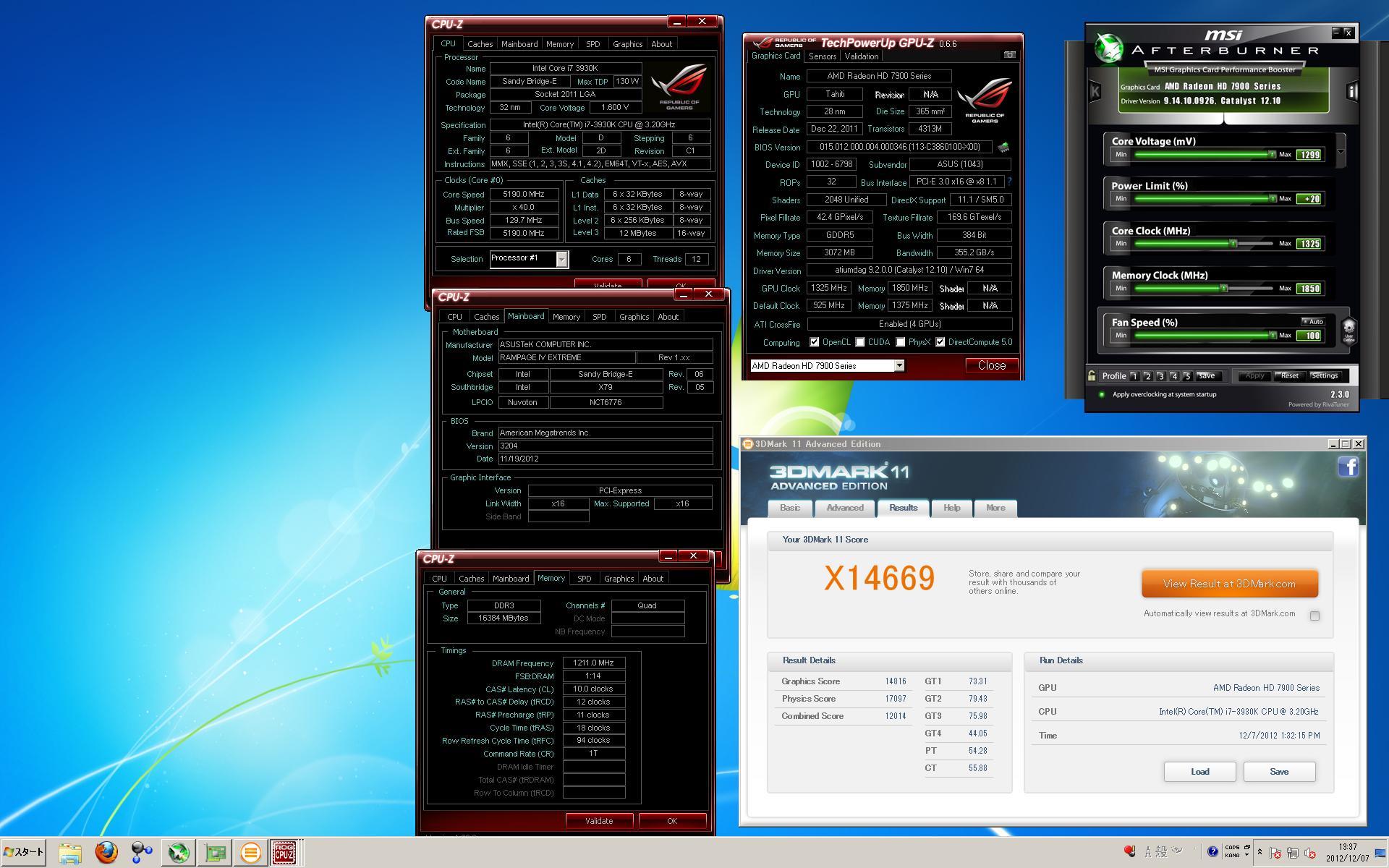Click the Load button in 3DMark 11
1389x868 pixels.
1199,772
